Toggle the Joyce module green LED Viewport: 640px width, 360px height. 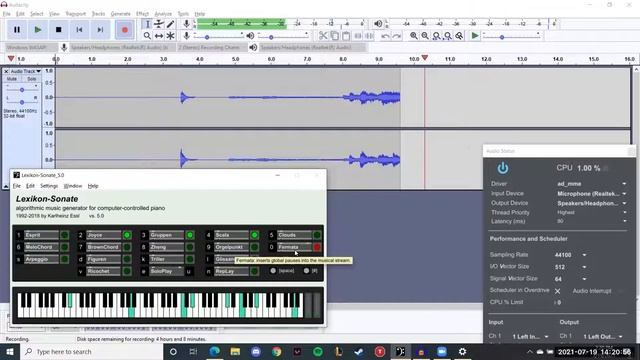click(127, 235)
